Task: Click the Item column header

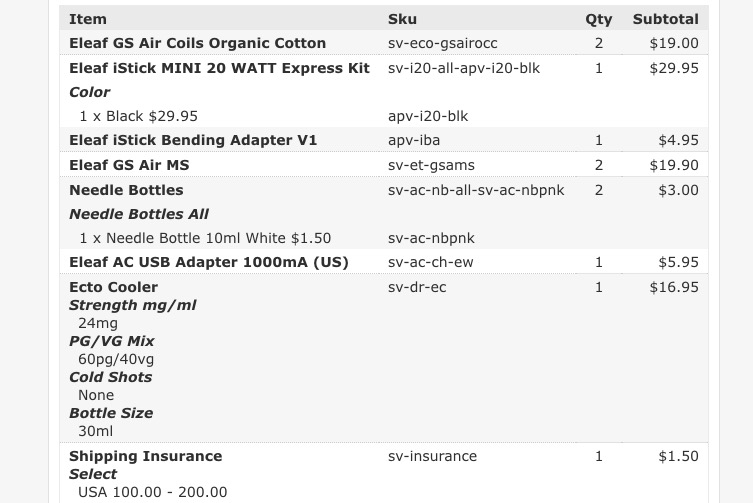Action: coord(88,19)
